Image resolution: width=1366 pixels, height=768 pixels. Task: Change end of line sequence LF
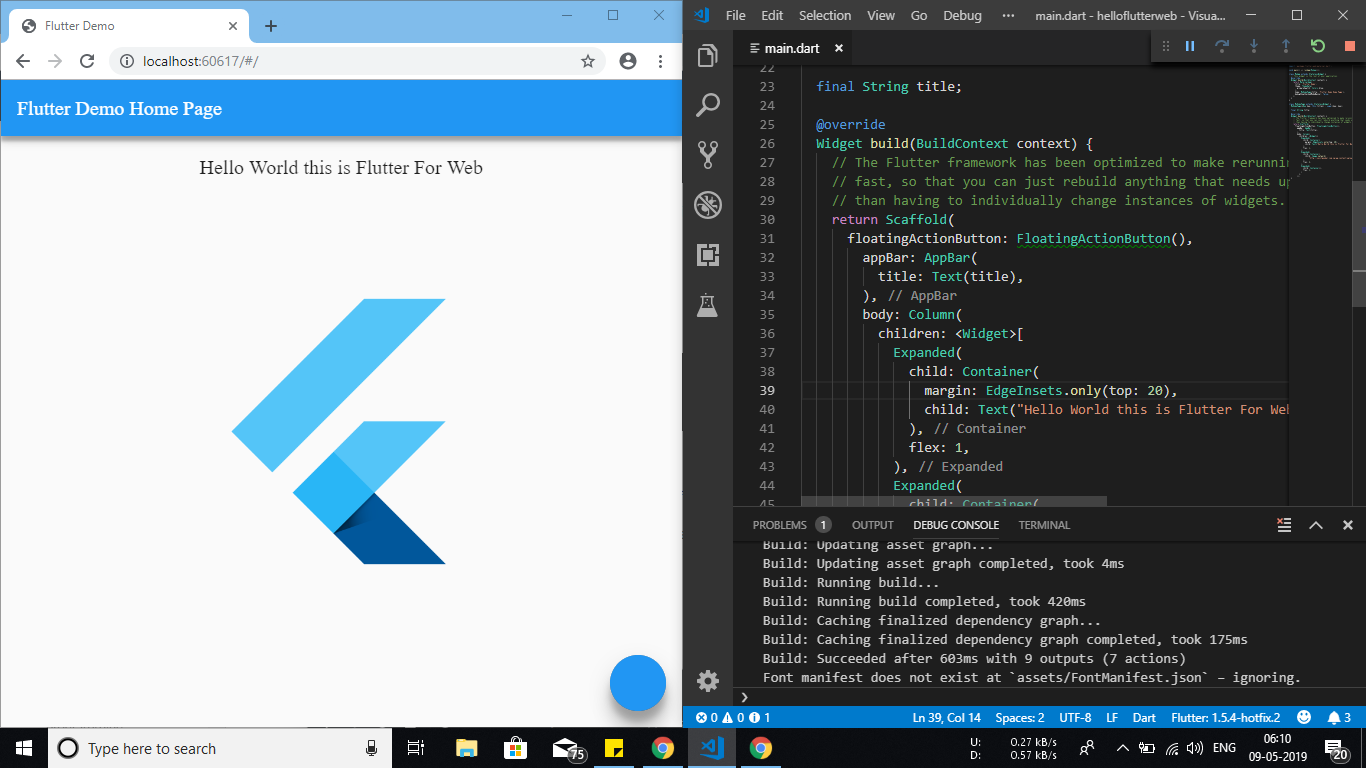click(1112, 718)
